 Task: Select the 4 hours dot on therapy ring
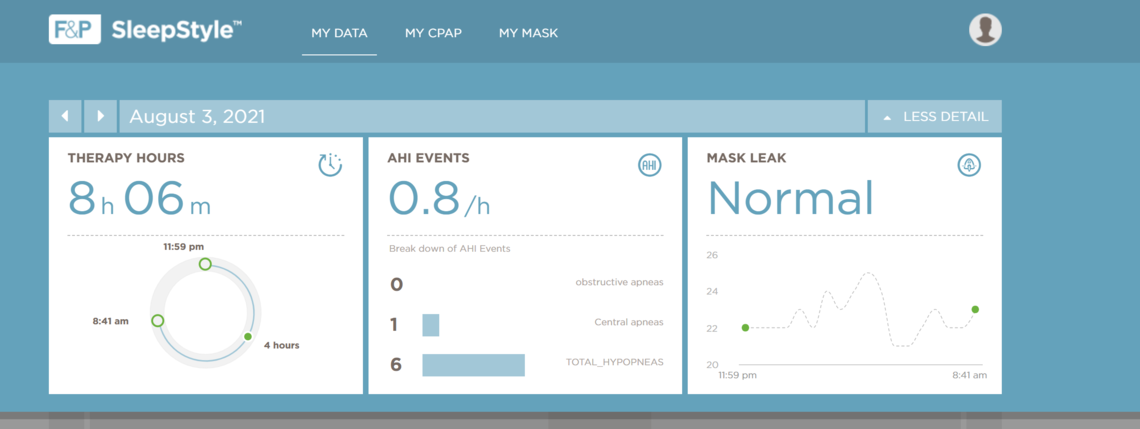pos(248,337)
